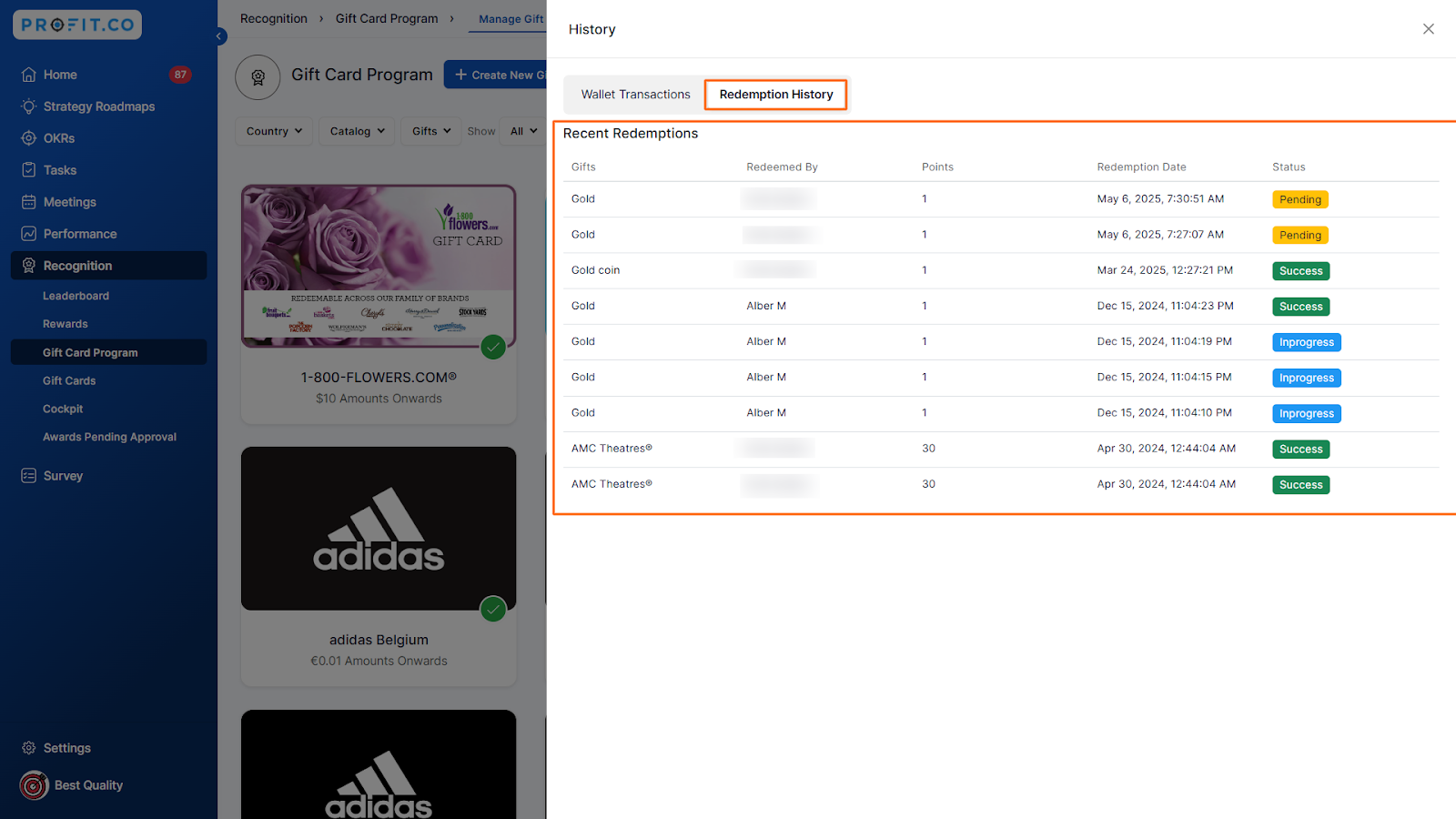Open Settings gear icon
The height and width of the screenshot is (819, 1456).
pos(29,748)
